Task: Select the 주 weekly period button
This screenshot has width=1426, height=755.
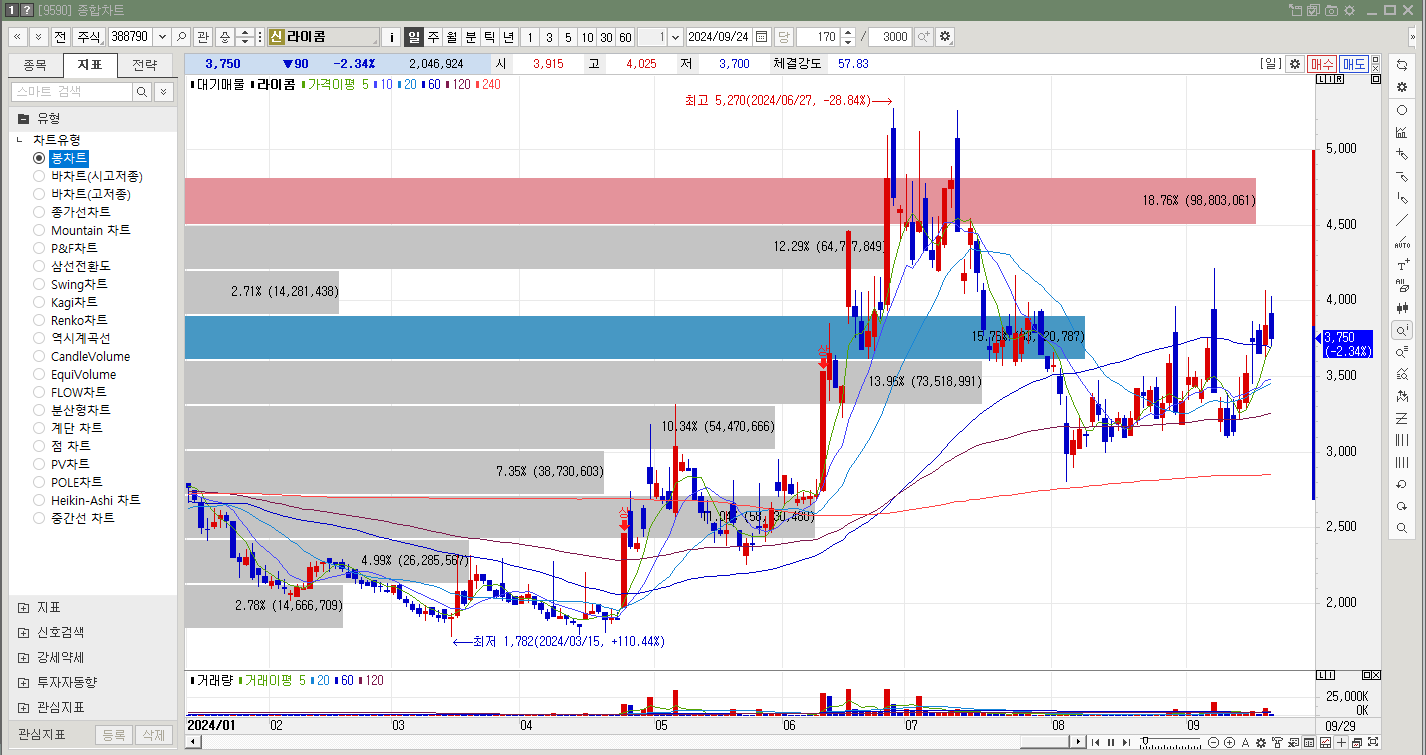Action: click(433, 36)
